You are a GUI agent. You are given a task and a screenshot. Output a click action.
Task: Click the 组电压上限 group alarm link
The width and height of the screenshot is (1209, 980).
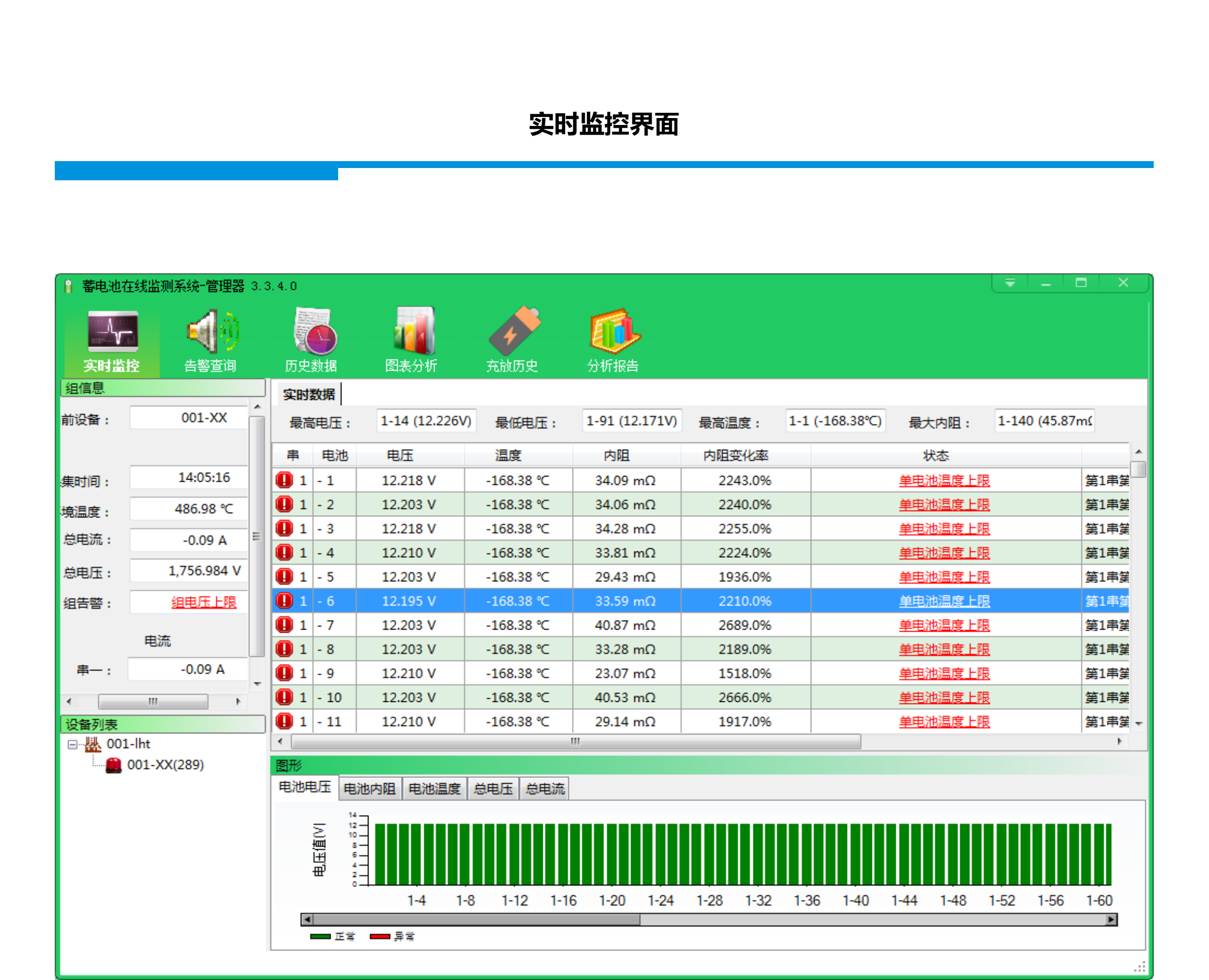point(204,602)
